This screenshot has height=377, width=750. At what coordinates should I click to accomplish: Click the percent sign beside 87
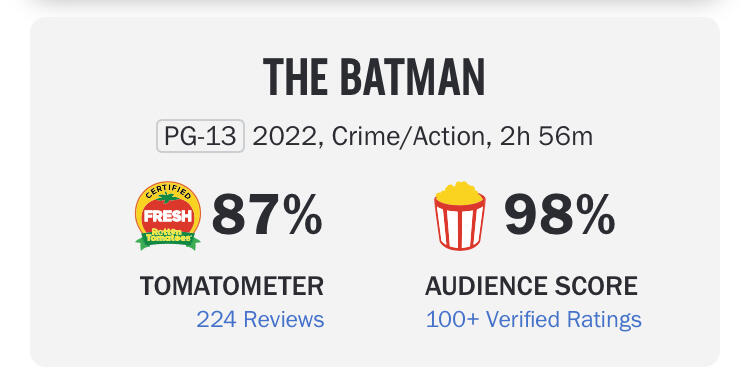coord(302,214)
